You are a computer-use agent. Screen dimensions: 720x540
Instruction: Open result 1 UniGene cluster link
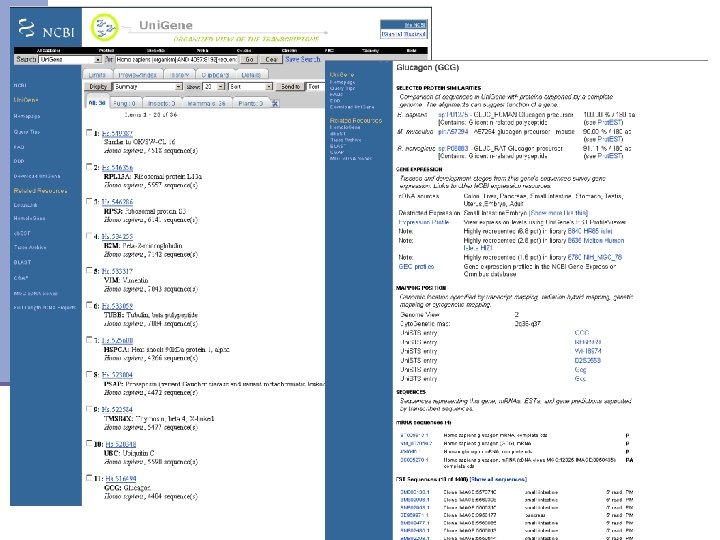coord(117,133)
